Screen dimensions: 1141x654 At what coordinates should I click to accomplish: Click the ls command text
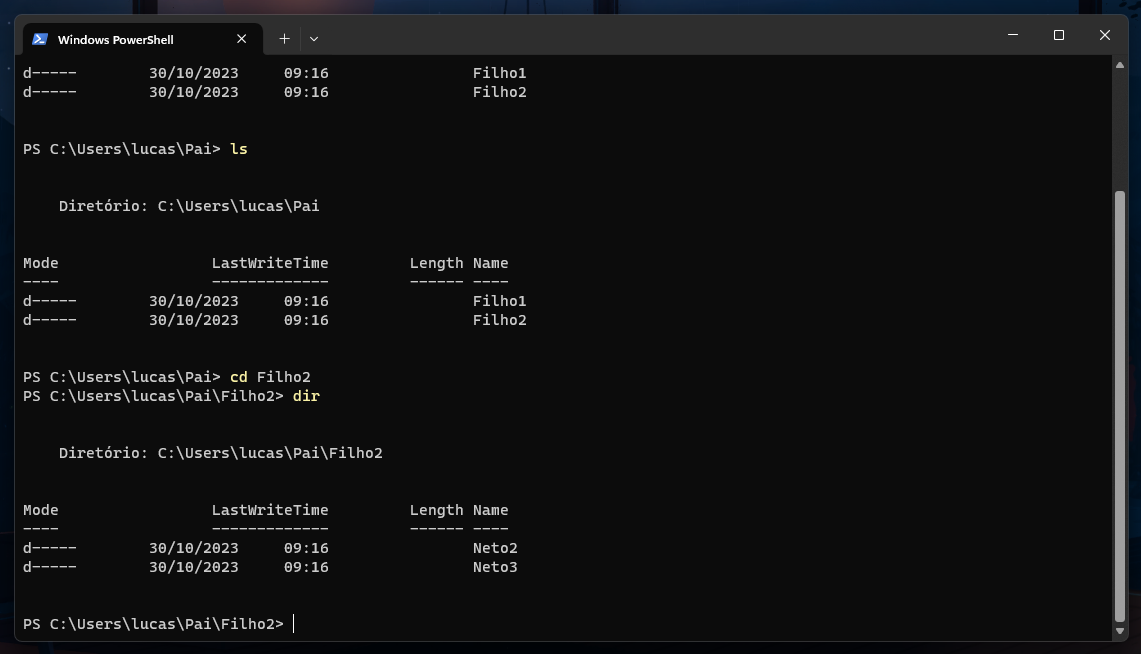239,148
